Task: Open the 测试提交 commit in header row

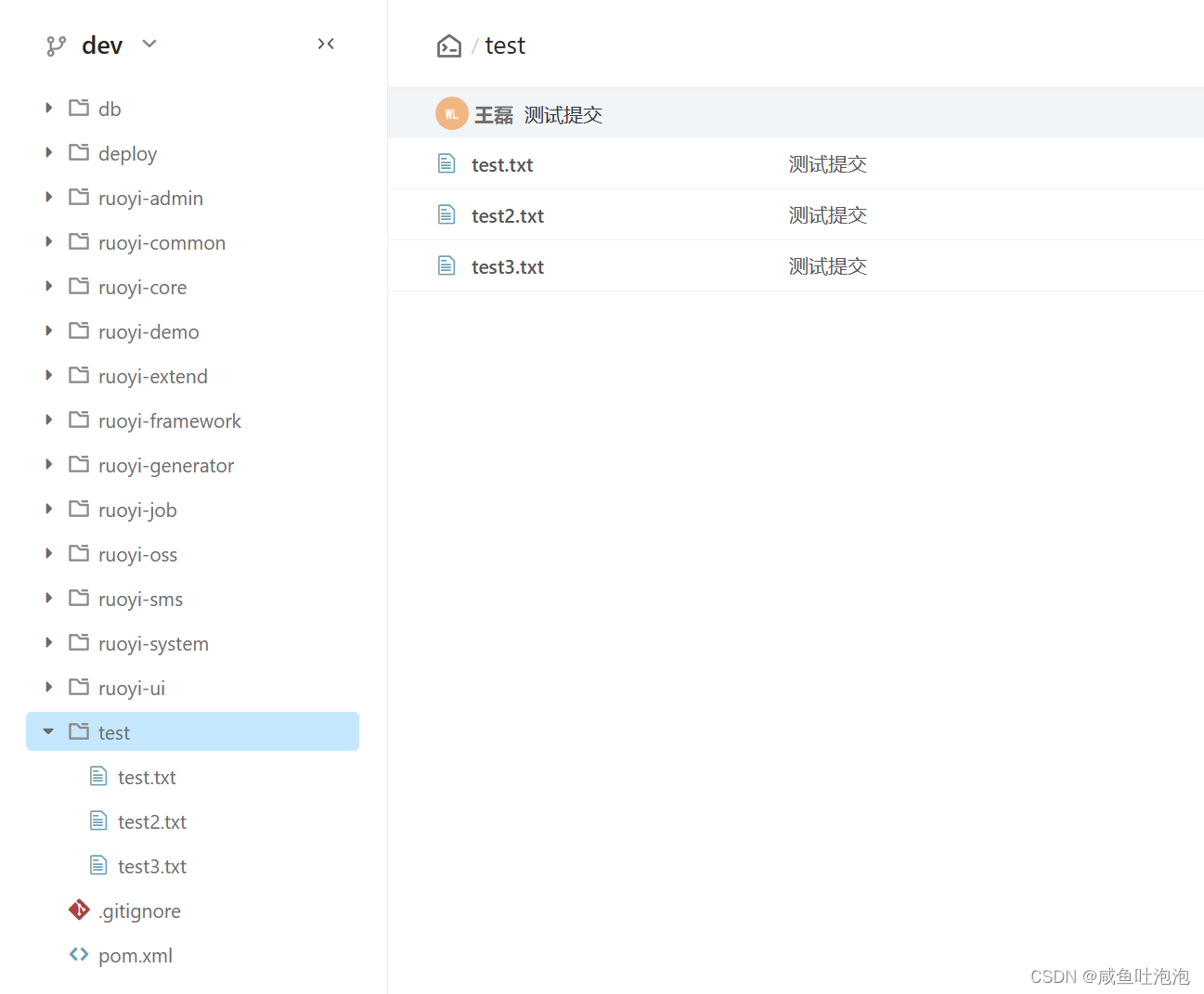Action: point(563,115)
